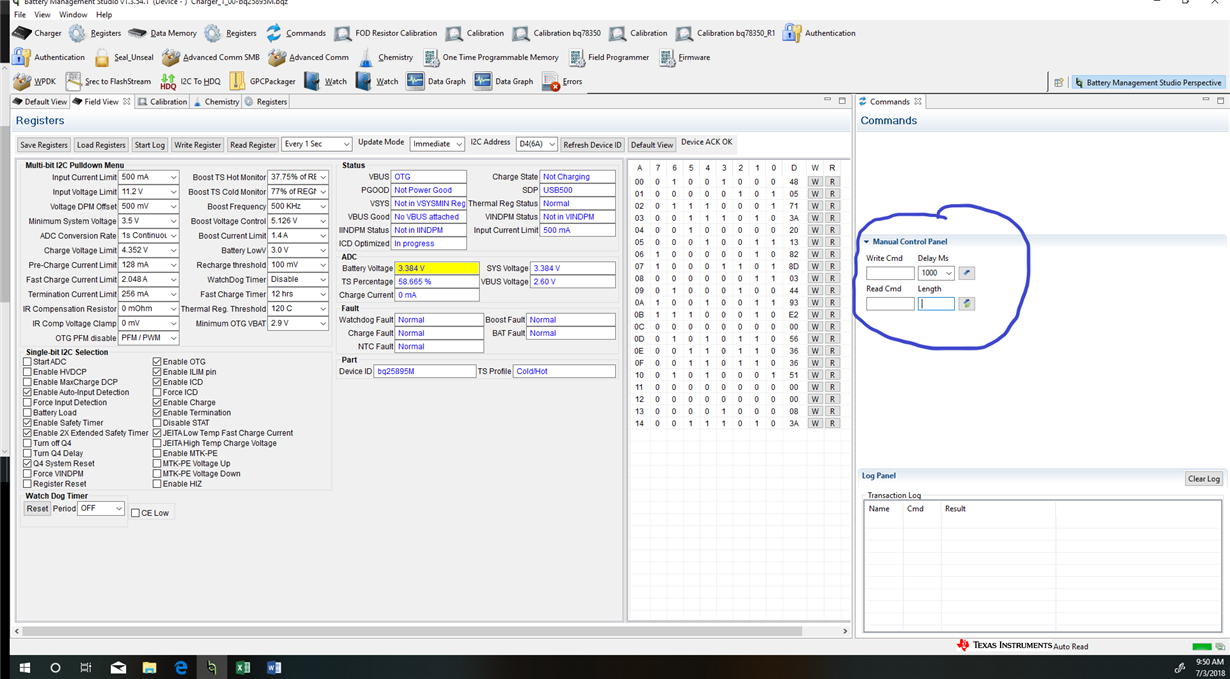The width and height of the screenshot is (1230, 679).
Task: Open FOD Resistor Calibration tool
Action: pos(385,33)
